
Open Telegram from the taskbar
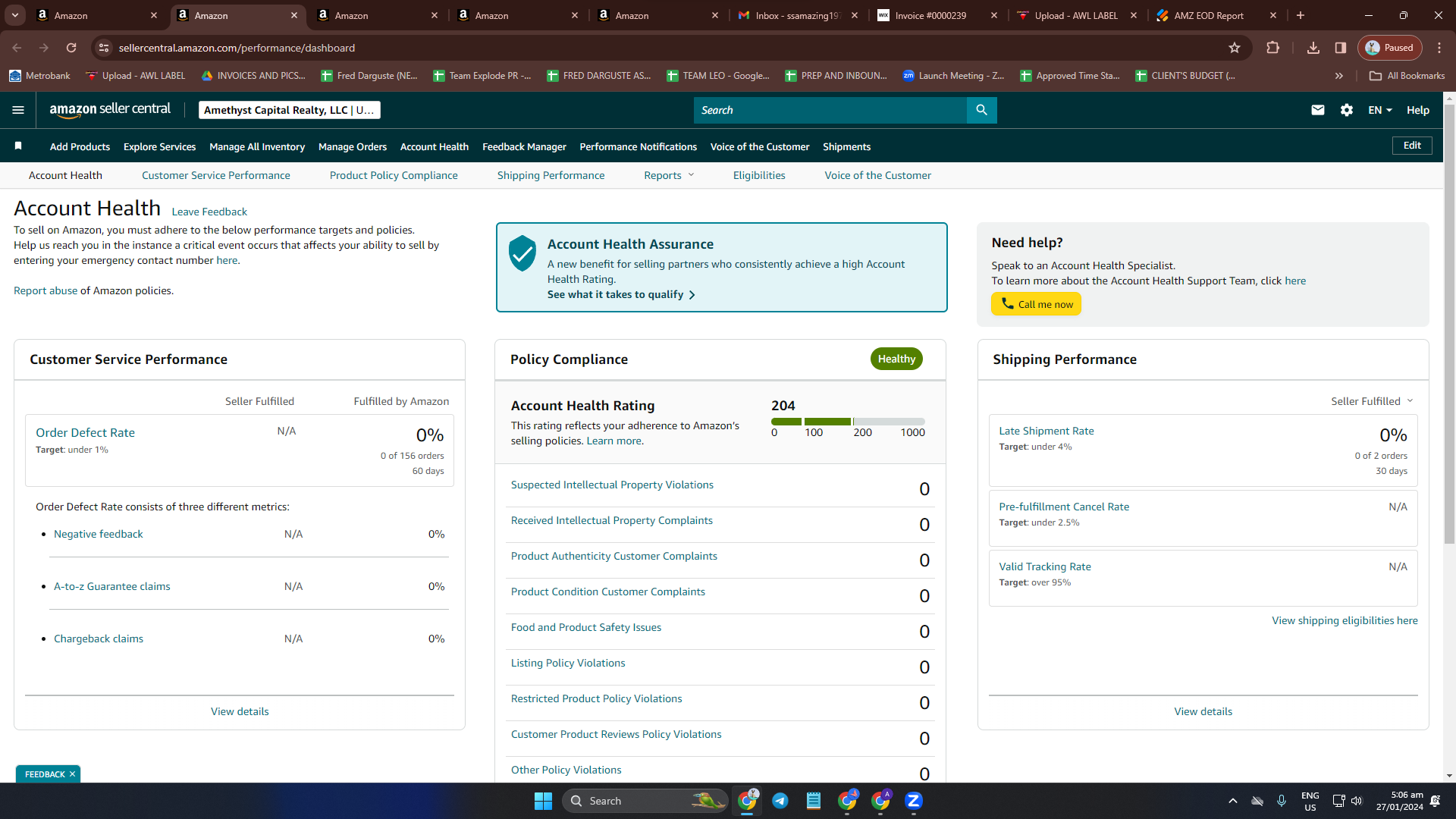(780, 801)
